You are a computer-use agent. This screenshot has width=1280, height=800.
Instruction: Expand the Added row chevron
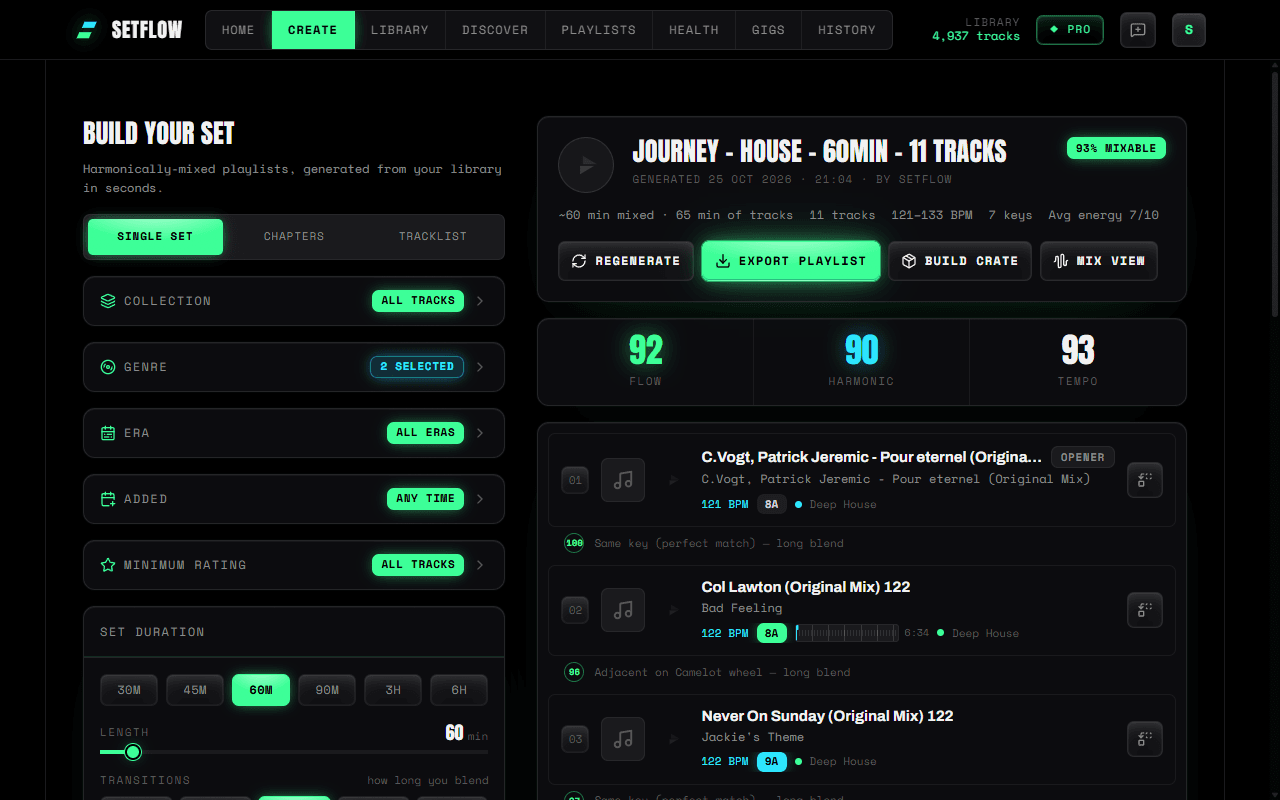point(480,499)
